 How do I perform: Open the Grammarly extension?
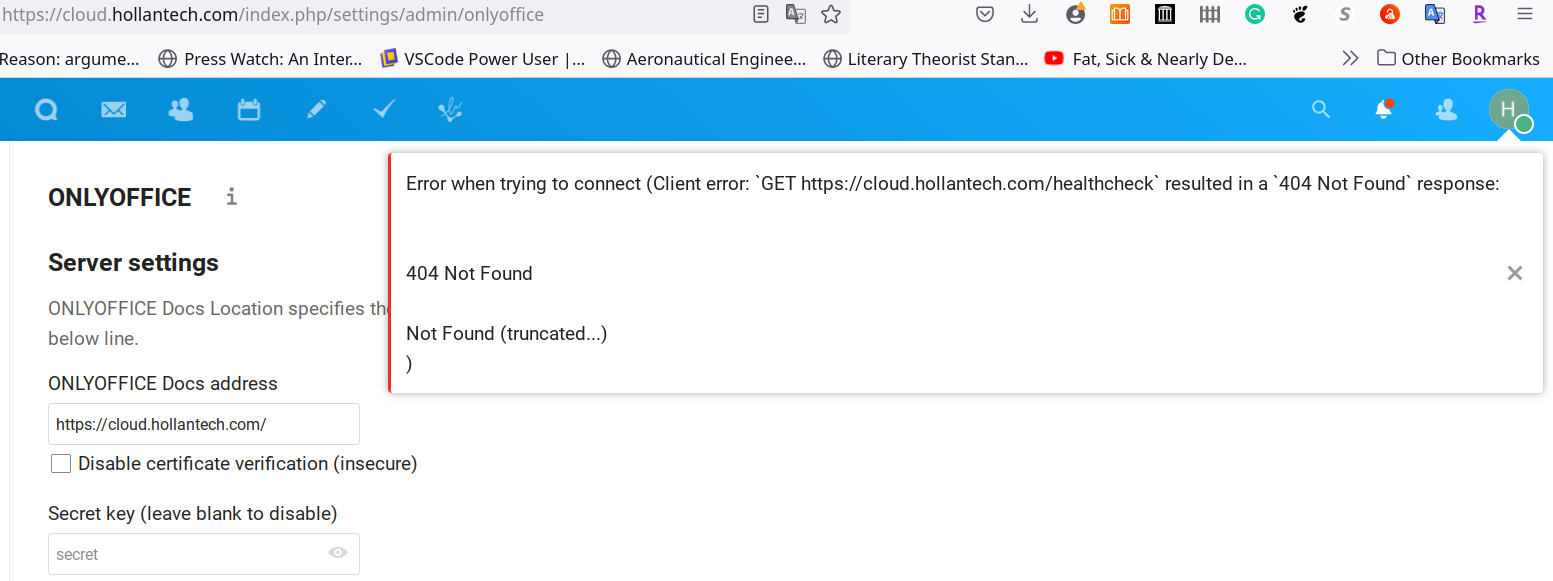1255,14
